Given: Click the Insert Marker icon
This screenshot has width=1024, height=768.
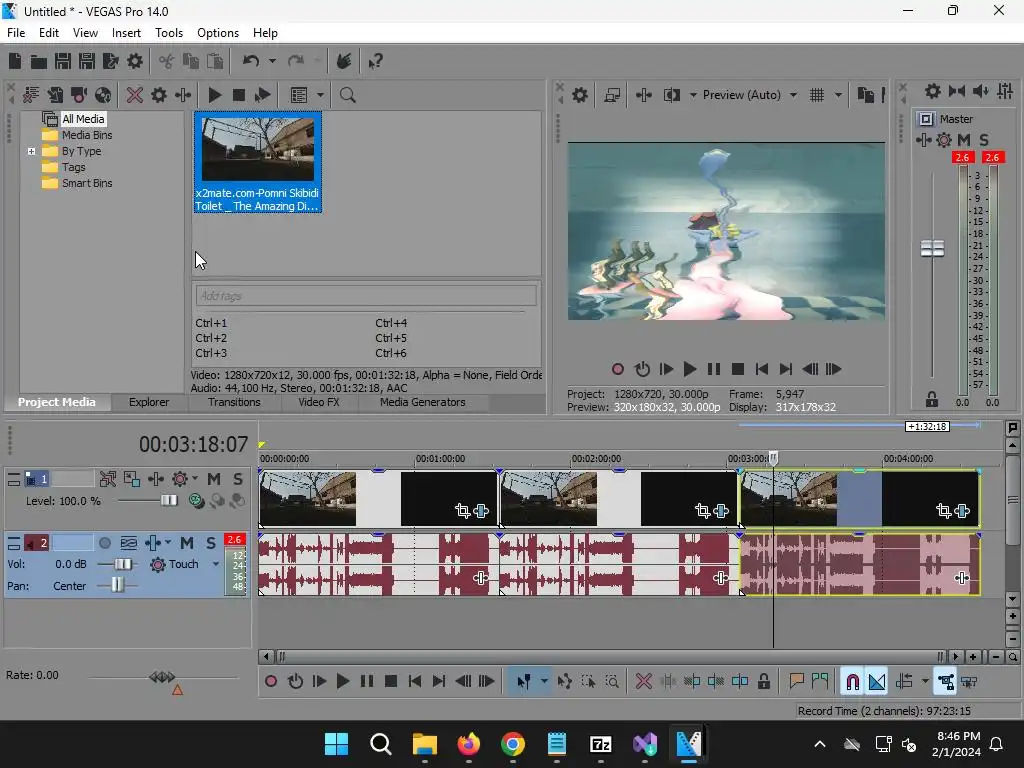Looking at the screenshot, I should click(x=796, y=682).
